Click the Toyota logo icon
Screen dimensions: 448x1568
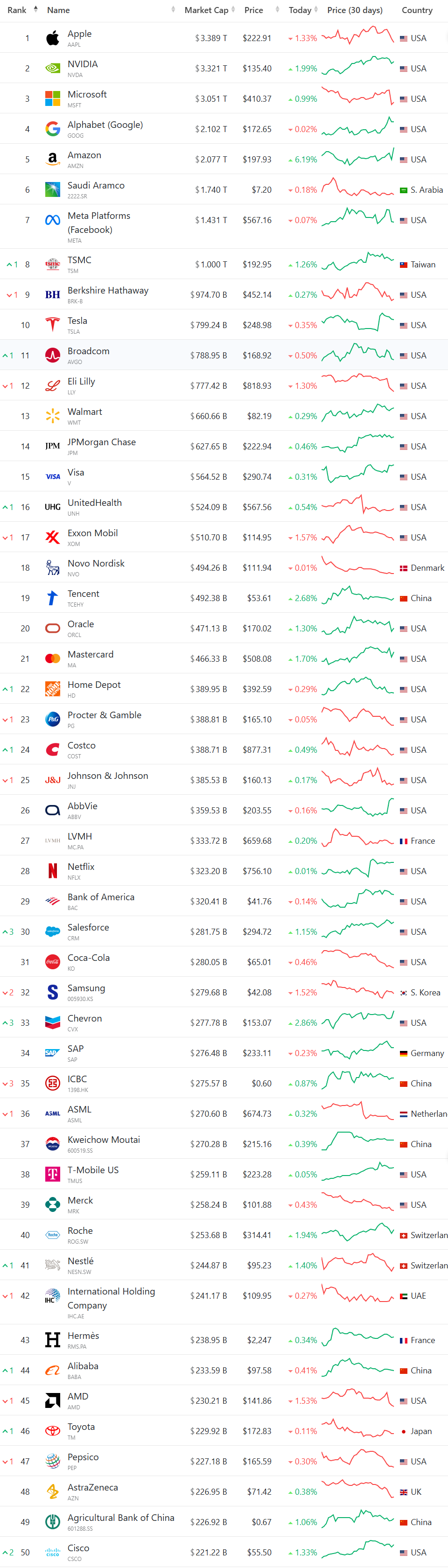pyautogui.click(x=53, y=1431)
